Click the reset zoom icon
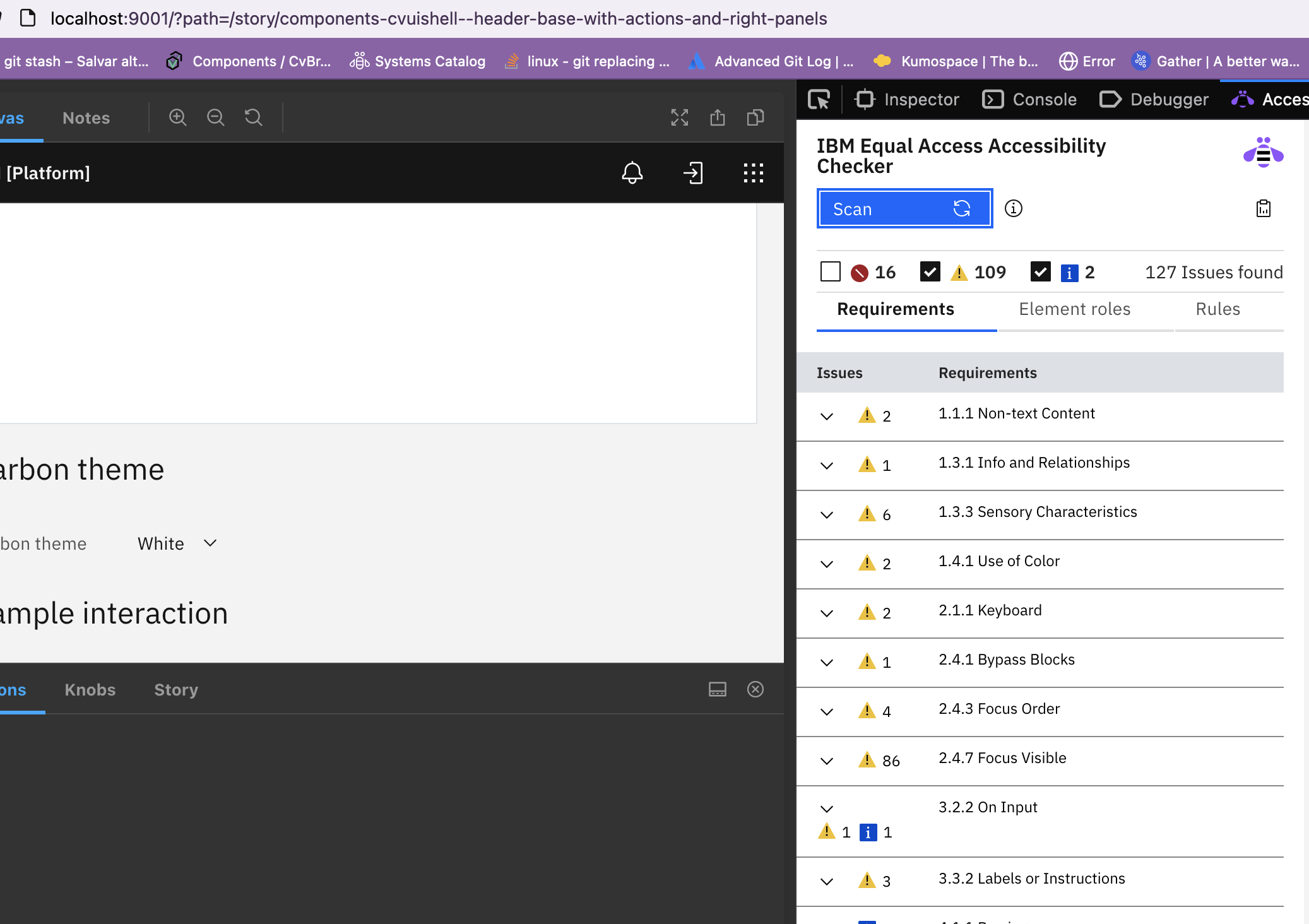 point(254,117)
